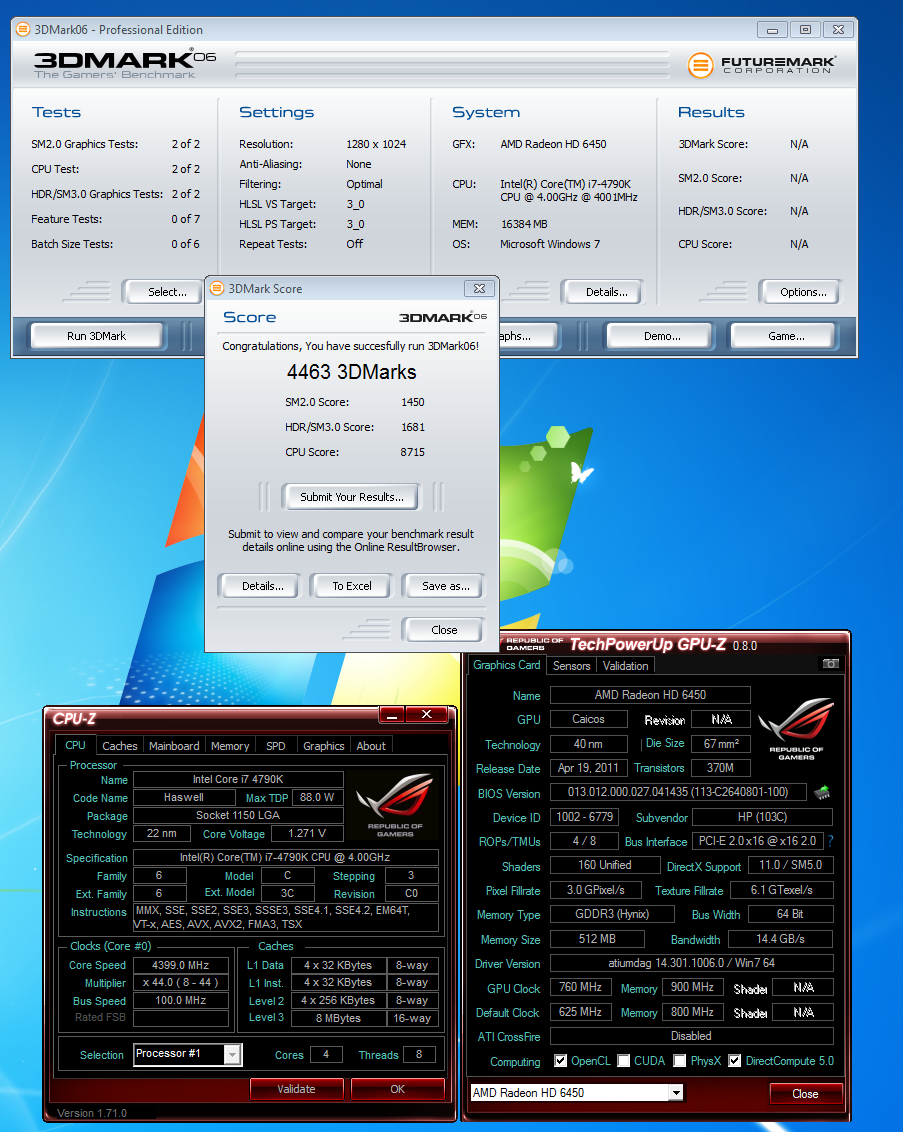The height and width of the screenshot is (1132, 903).
Task: Click the GPU-Z screenshot camera icon
Action: [x=831, y=663]
